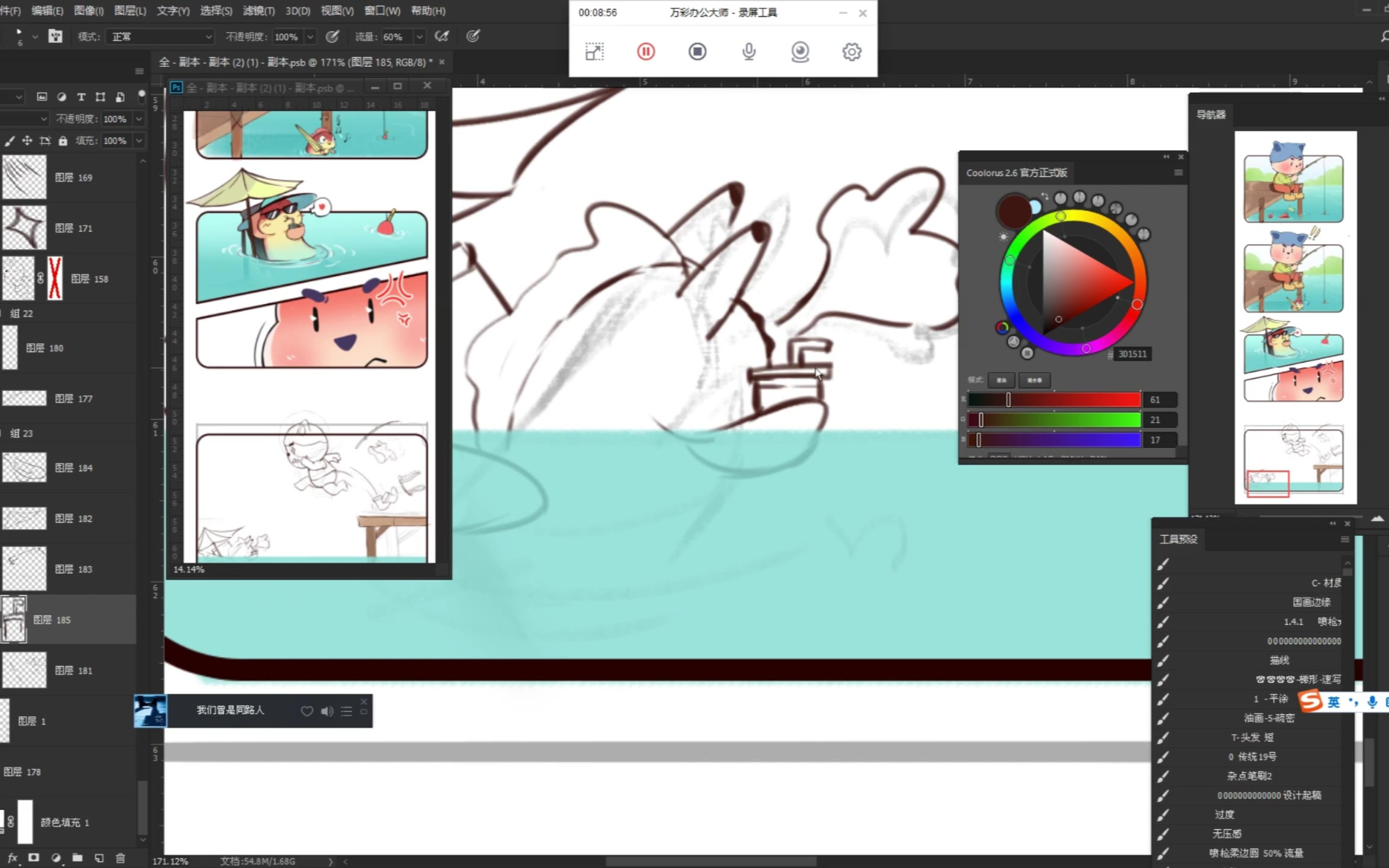The height and width of the screenshot is (868, 1389).
Task: Click the red channel slider in Coolorus
Action: [1054, 400]
